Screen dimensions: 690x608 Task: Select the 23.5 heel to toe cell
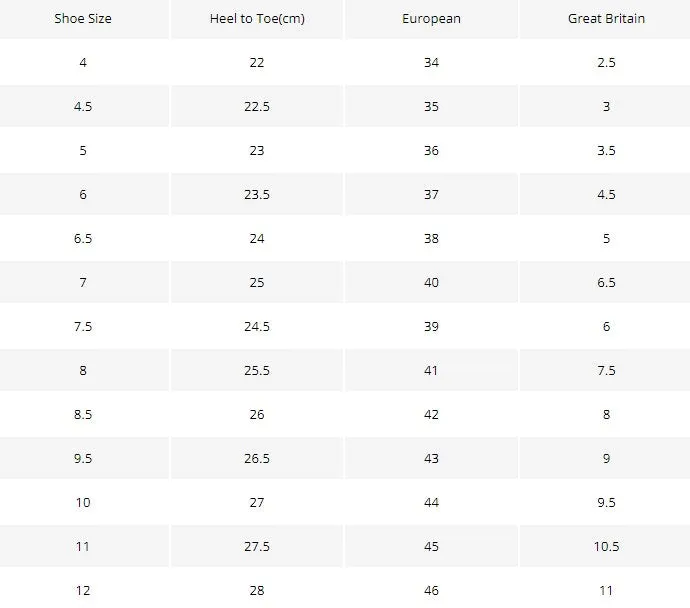pyautogui.click(x=257, y=194)
